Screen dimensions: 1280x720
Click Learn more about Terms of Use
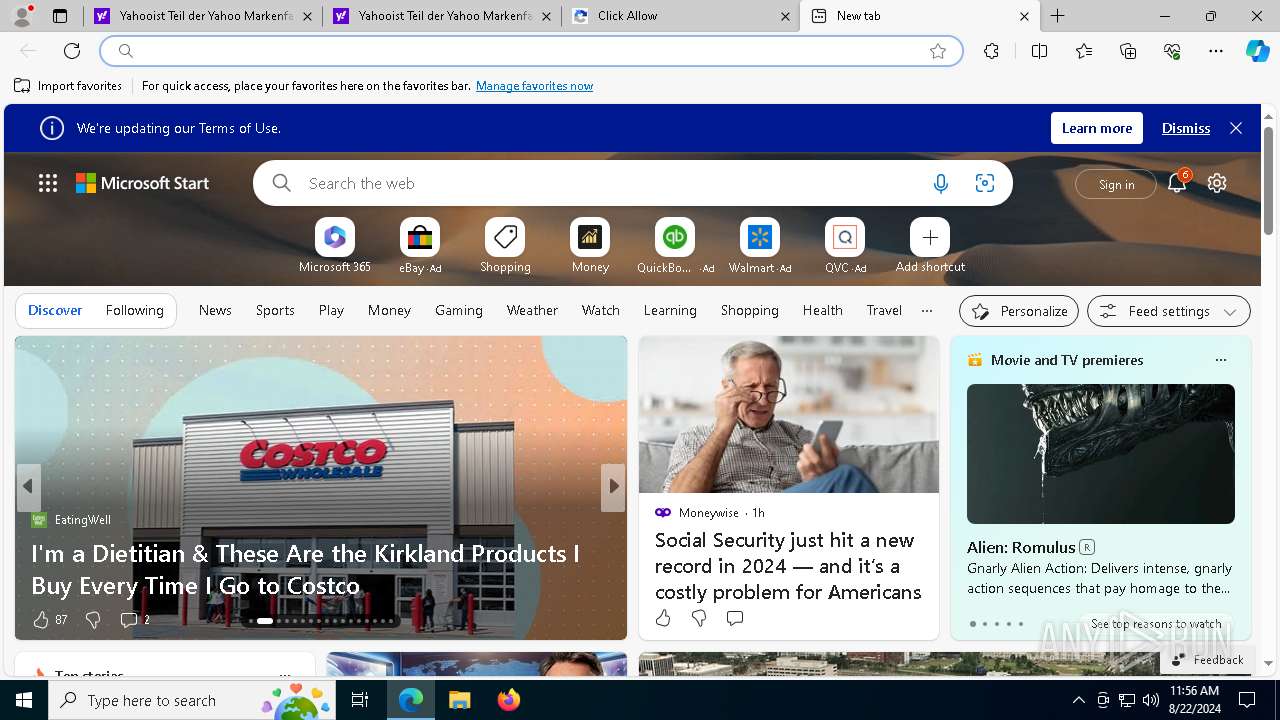[x=1096, y=128]
